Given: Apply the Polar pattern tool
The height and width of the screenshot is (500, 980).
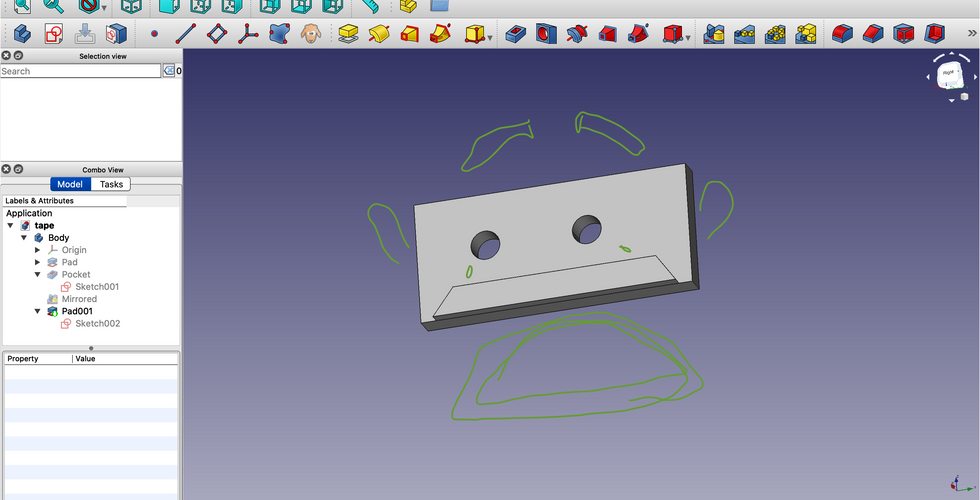Looking at the screenshot, I should 775,33.
